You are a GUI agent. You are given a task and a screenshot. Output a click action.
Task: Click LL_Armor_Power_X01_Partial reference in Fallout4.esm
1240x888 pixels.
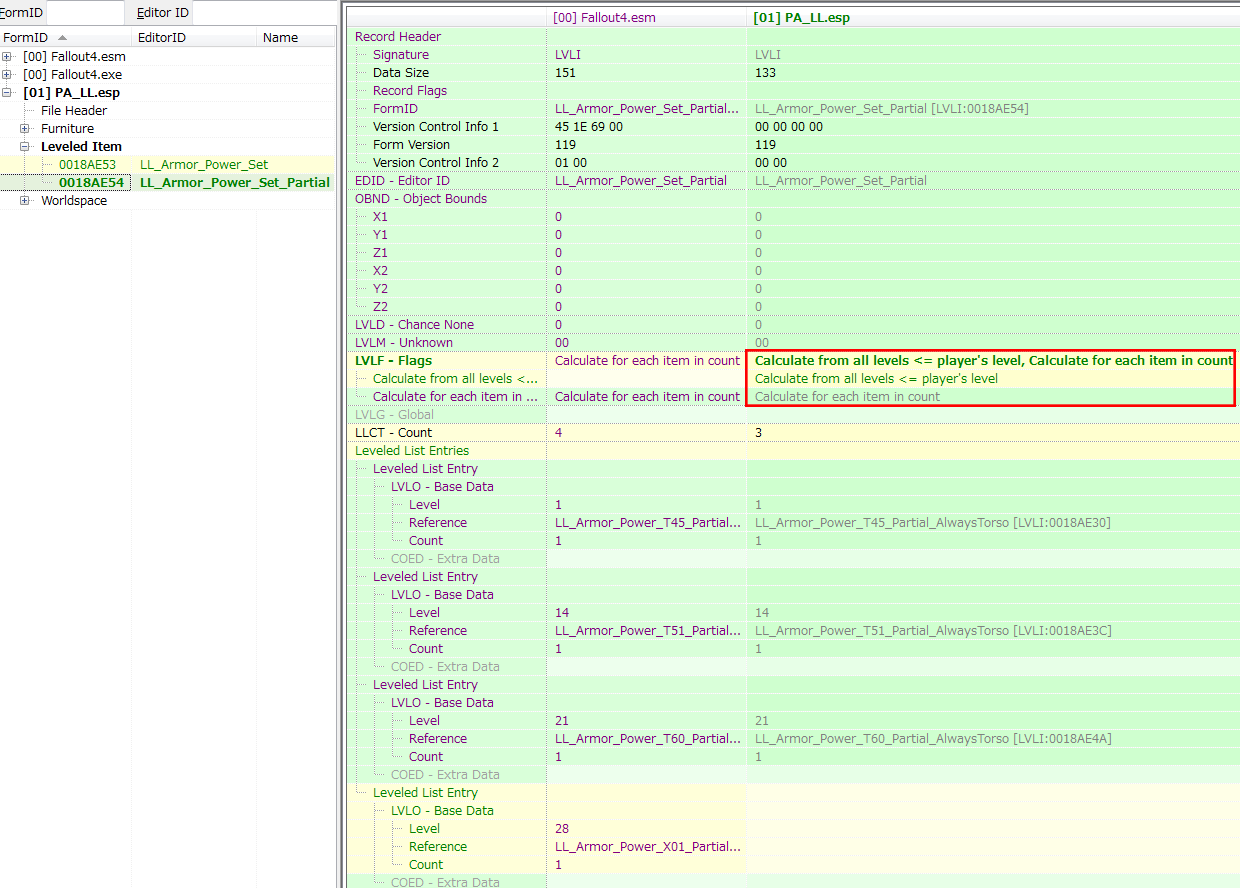click(648, 846)
